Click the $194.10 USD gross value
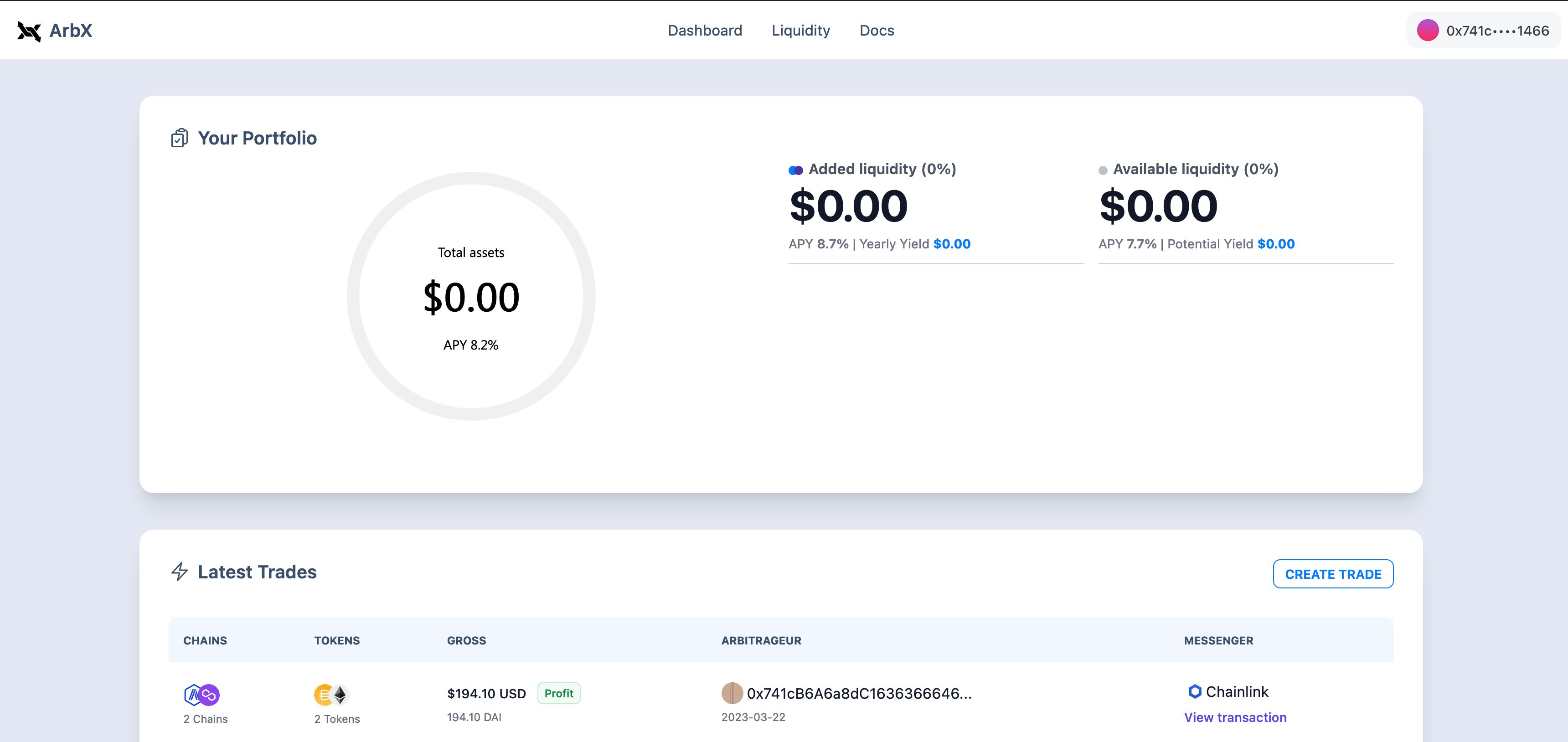Screen dimensions: 1568x742 (x=486, y=693)
